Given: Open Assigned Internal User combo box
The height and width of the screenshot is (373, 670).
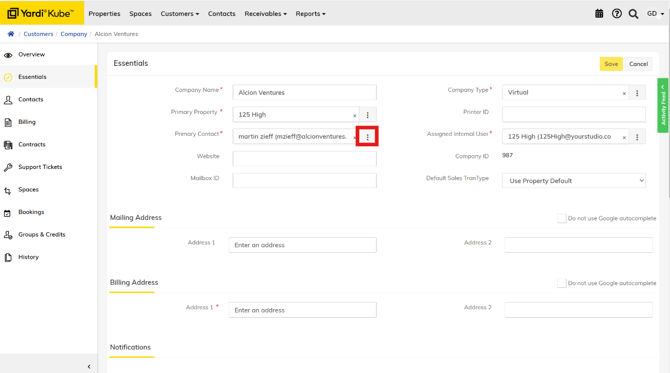Looking at the screenshot, I should click(x=565, y=137).
